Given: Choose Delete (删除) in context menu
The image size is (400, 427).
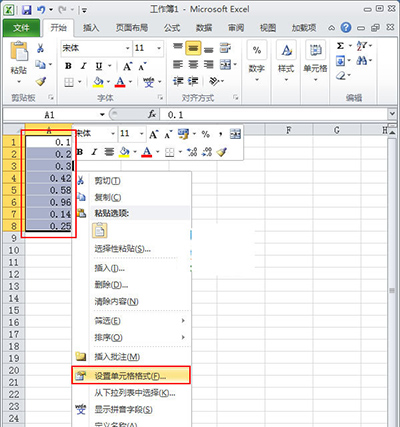Looking at the screenshot, I should pos(132,285).
